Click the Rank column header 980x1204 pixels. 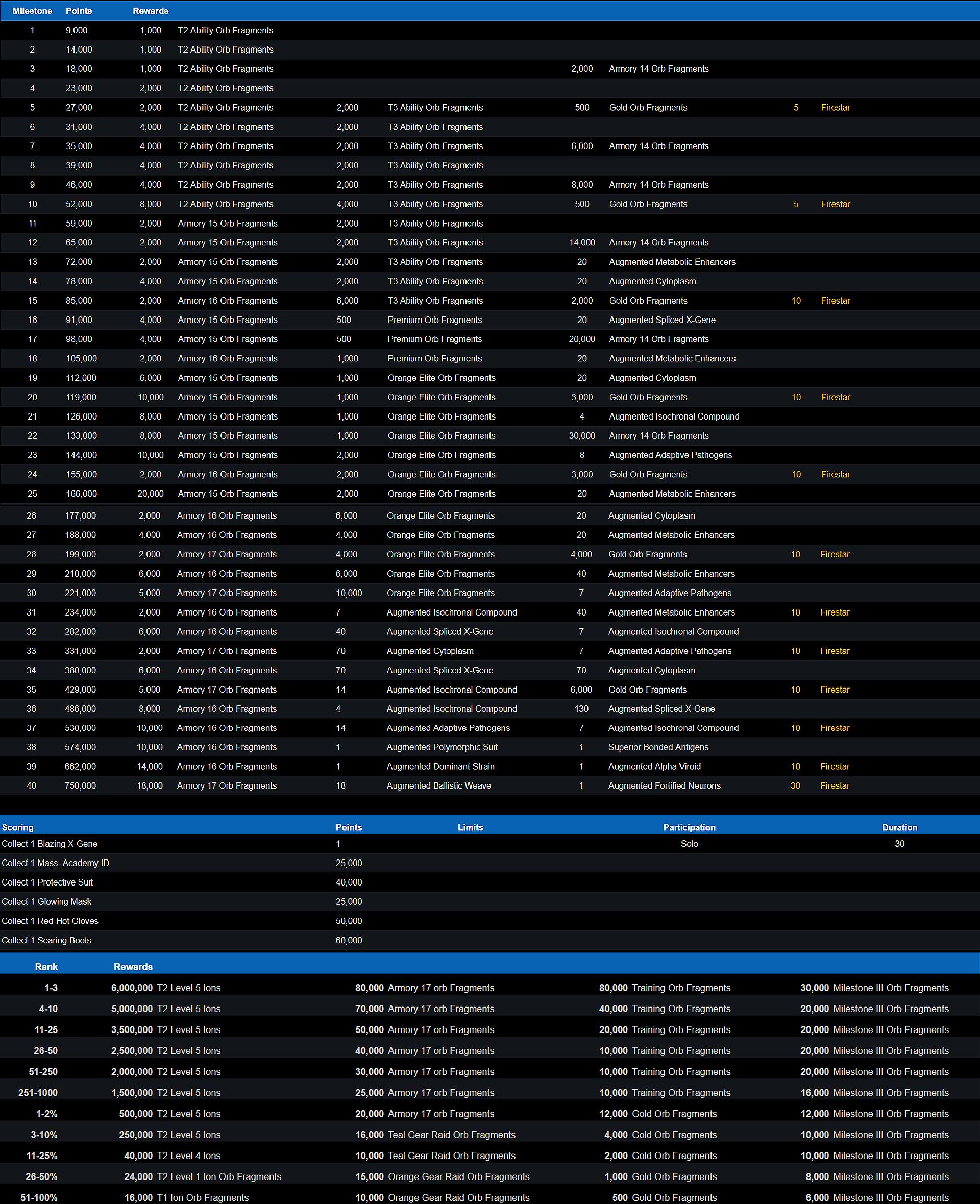[x=46, y=966]
